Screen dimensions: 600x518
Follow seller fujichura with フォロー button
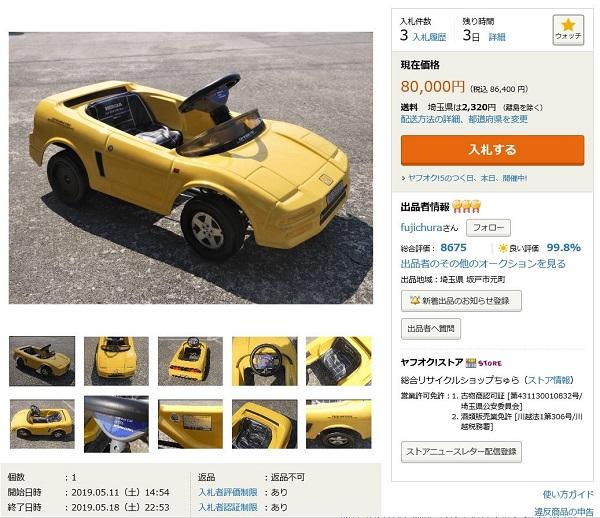[488, 228]
